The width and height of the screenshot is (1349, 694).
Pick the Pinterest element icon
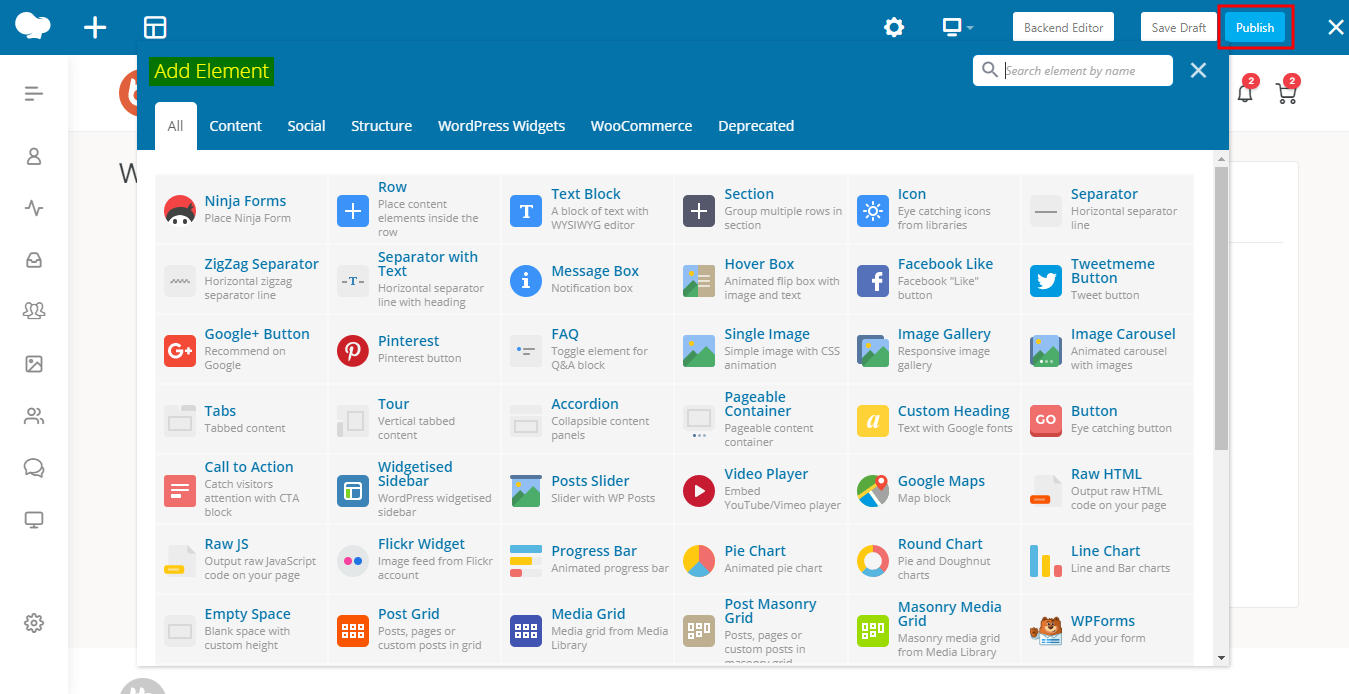353,350
